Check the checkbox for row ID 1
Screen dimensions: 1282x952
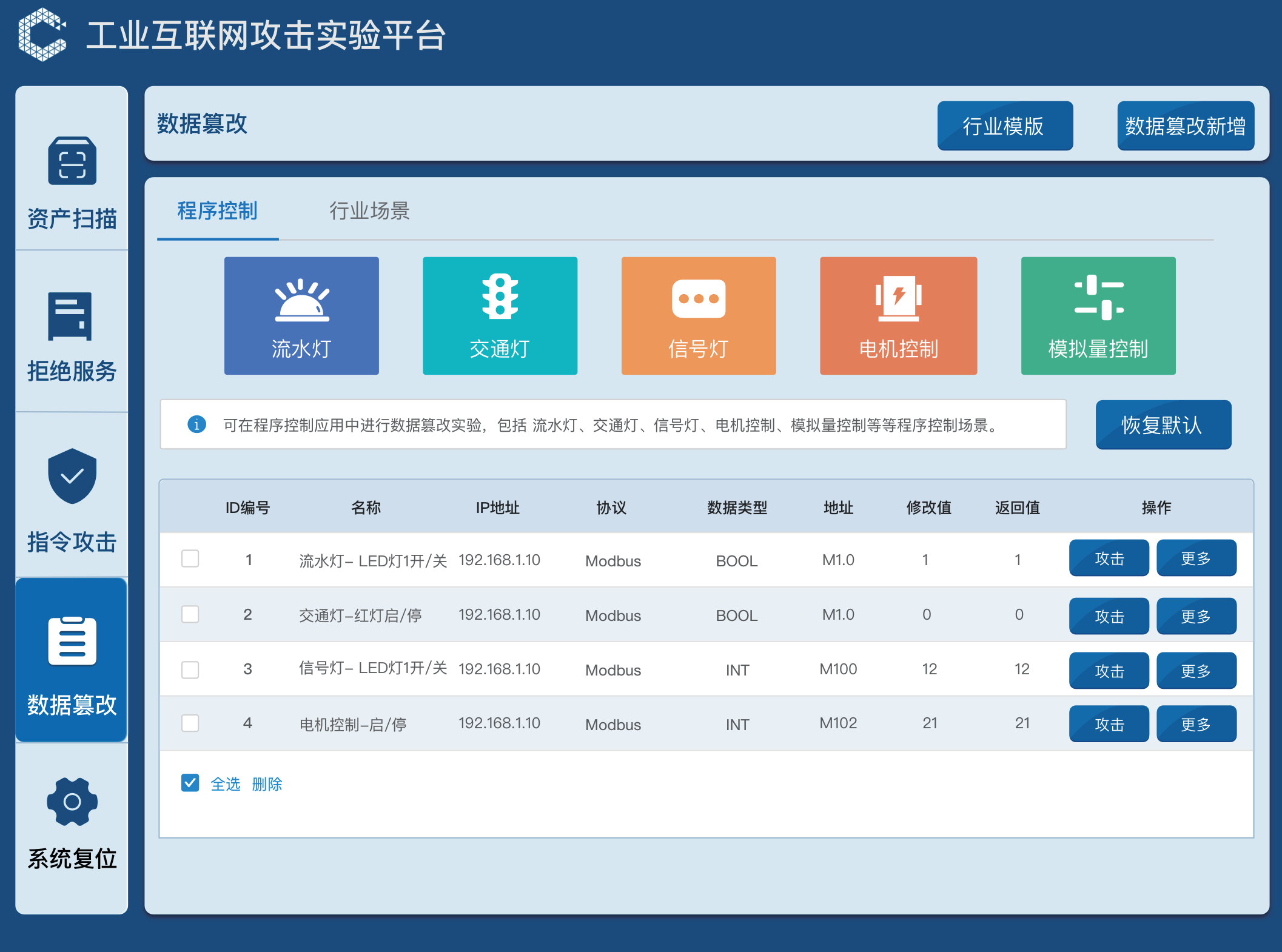pyautogui.click(x=190, y=558)
